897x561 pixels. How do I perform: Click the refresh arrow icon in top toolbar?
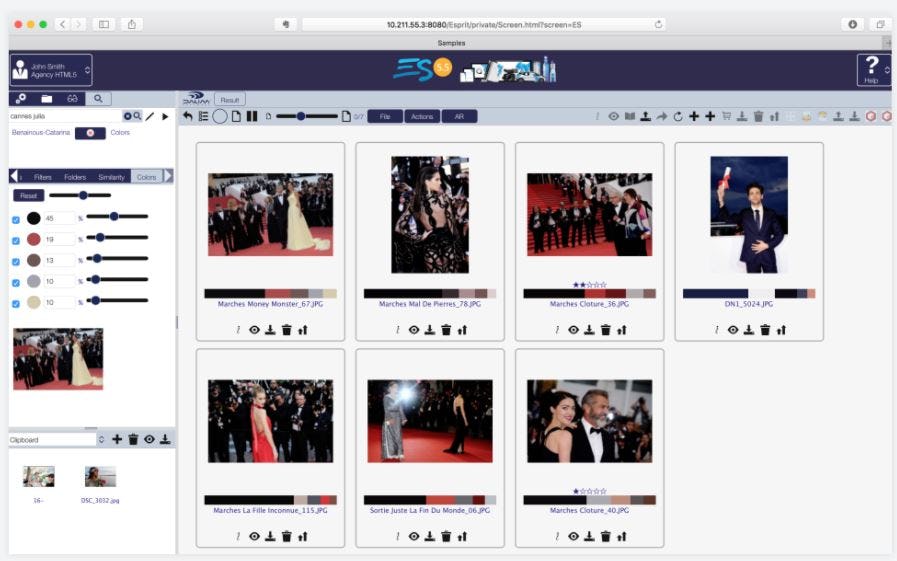click(x=678, y=117)
